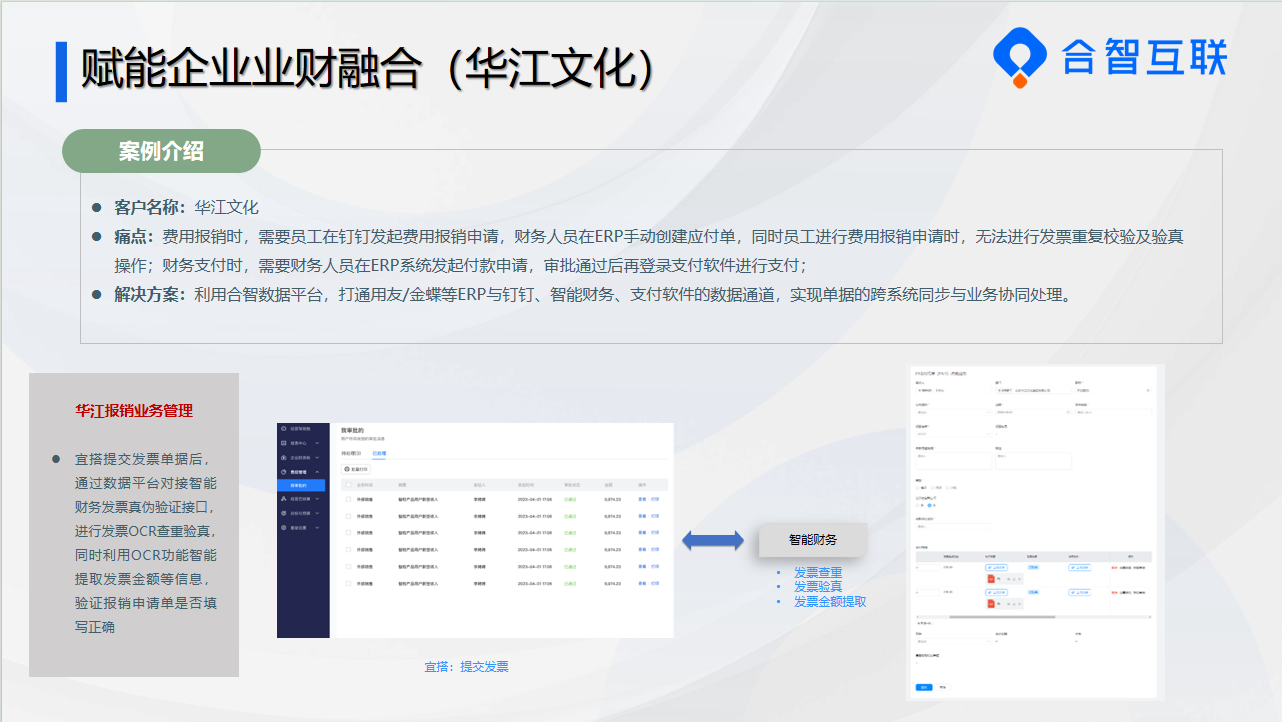Click the 合智互联 logo icon
The width and height of the screenshot is (1282, 722).
click(1019, 57)
